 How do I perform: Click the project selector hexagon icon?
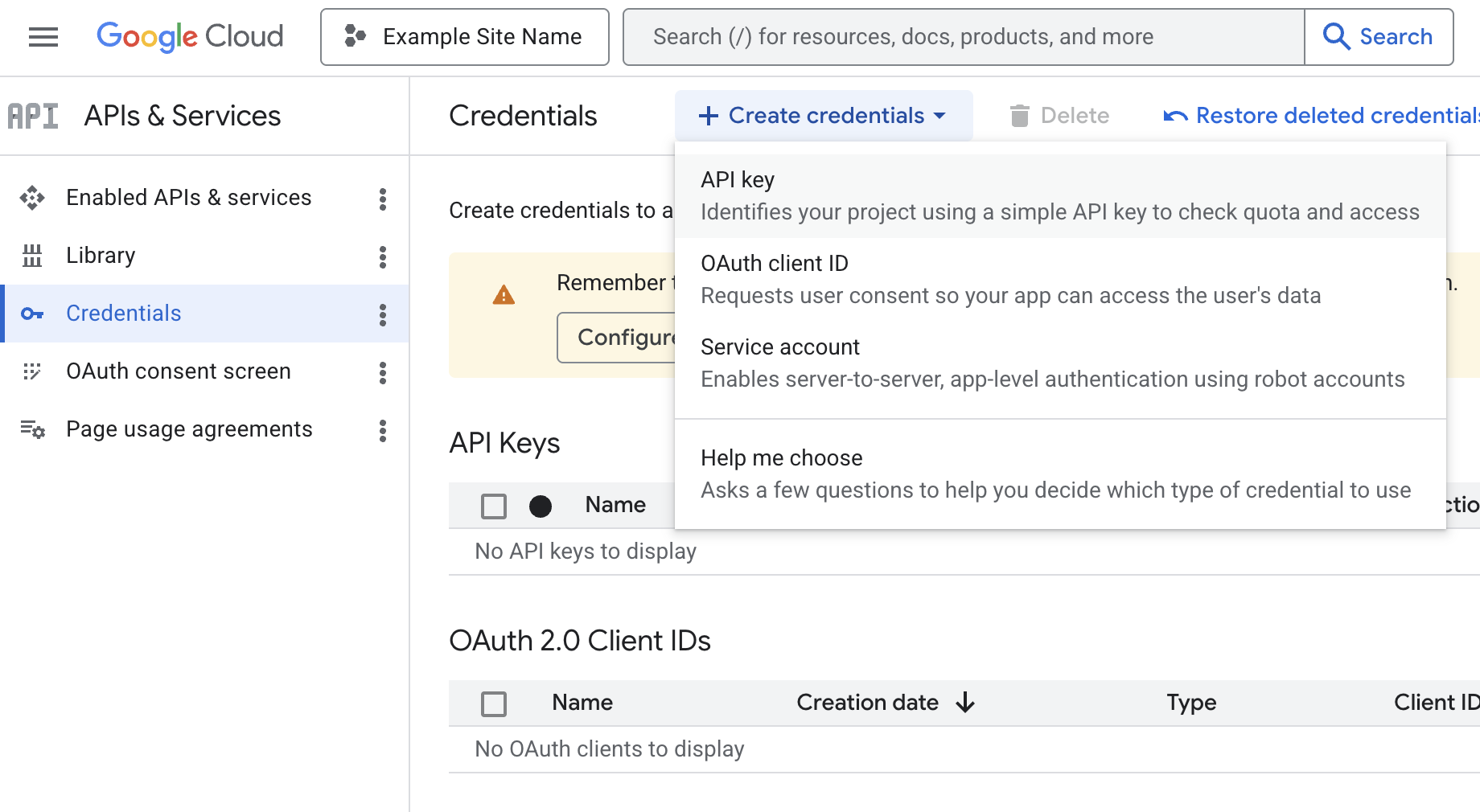click(x=355, y=36)
